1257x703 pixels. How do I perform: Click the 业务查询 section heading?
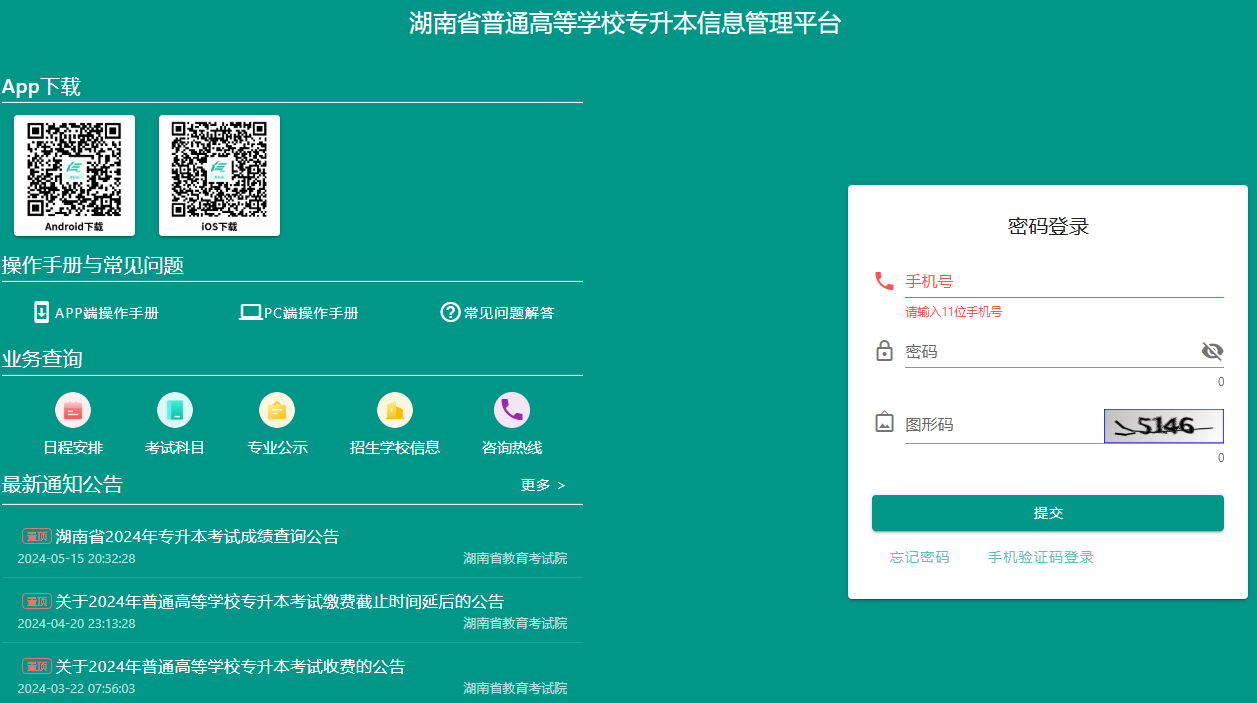point(42,359)
